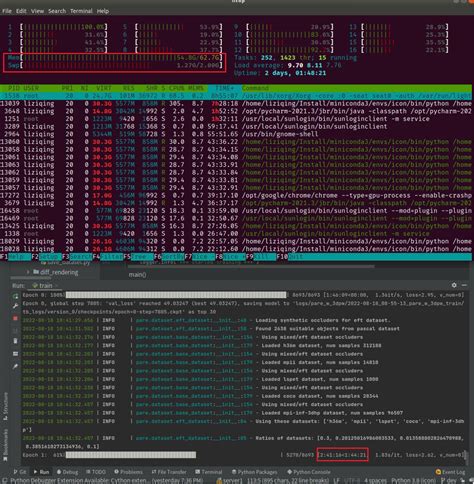Click F1 Help in htop
This screenshot has width=474, height=484.
pyautogui.click(x=16, y=257)
